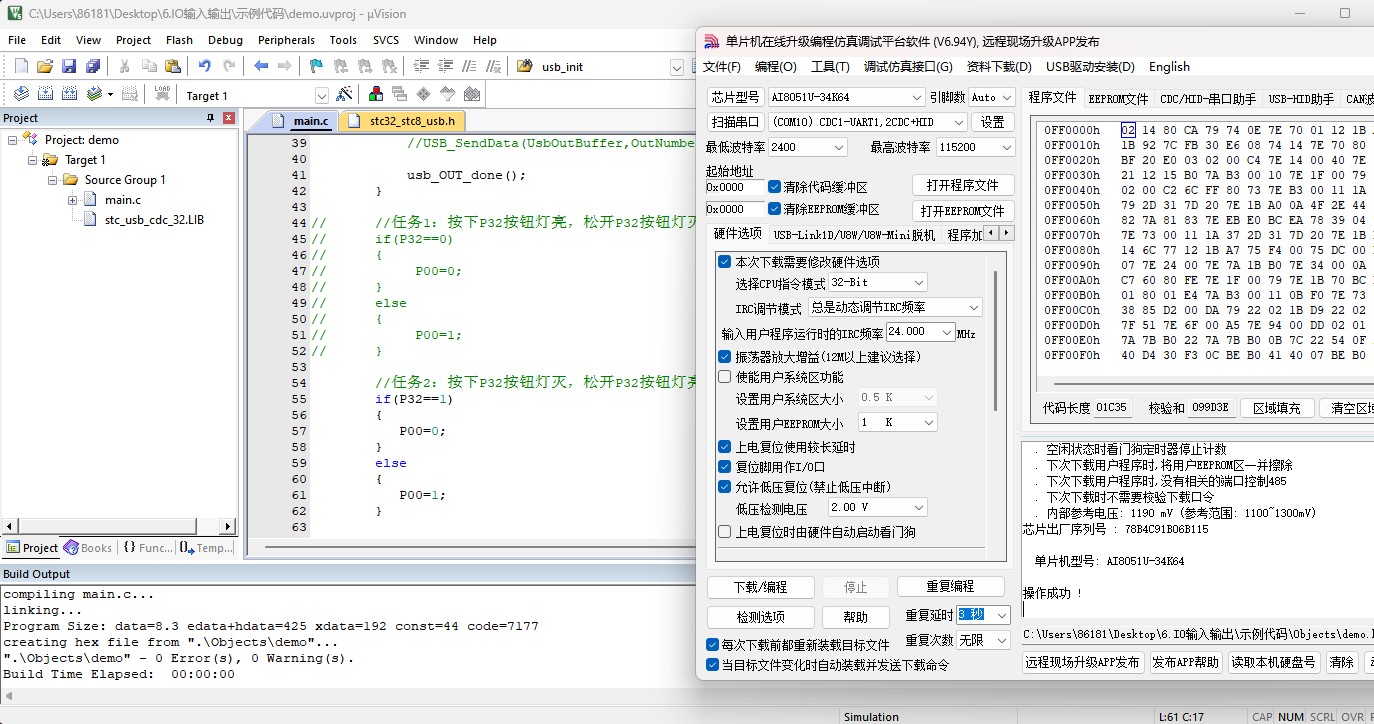Viewport: 1374px width, 724px height.
Task: Click the 扫描串口 button
Action: [735, 122]
